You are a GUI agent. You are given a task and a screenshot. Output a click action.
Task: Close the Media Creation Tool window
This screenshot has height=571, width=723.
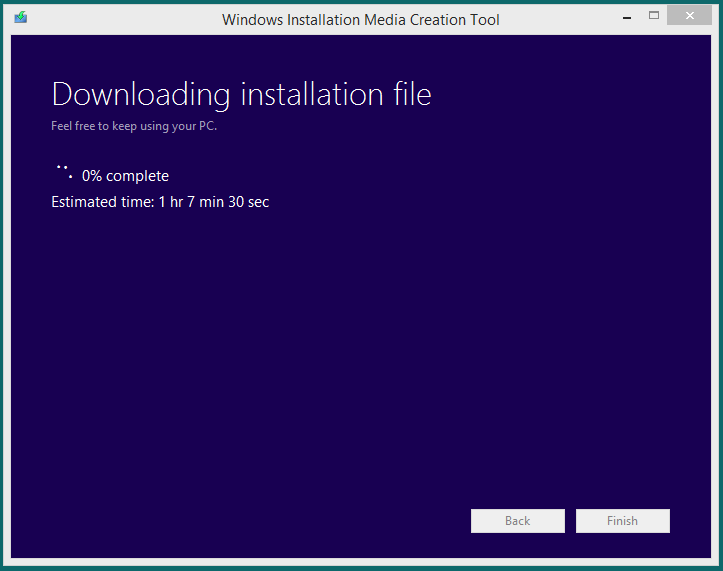[689, 16]
